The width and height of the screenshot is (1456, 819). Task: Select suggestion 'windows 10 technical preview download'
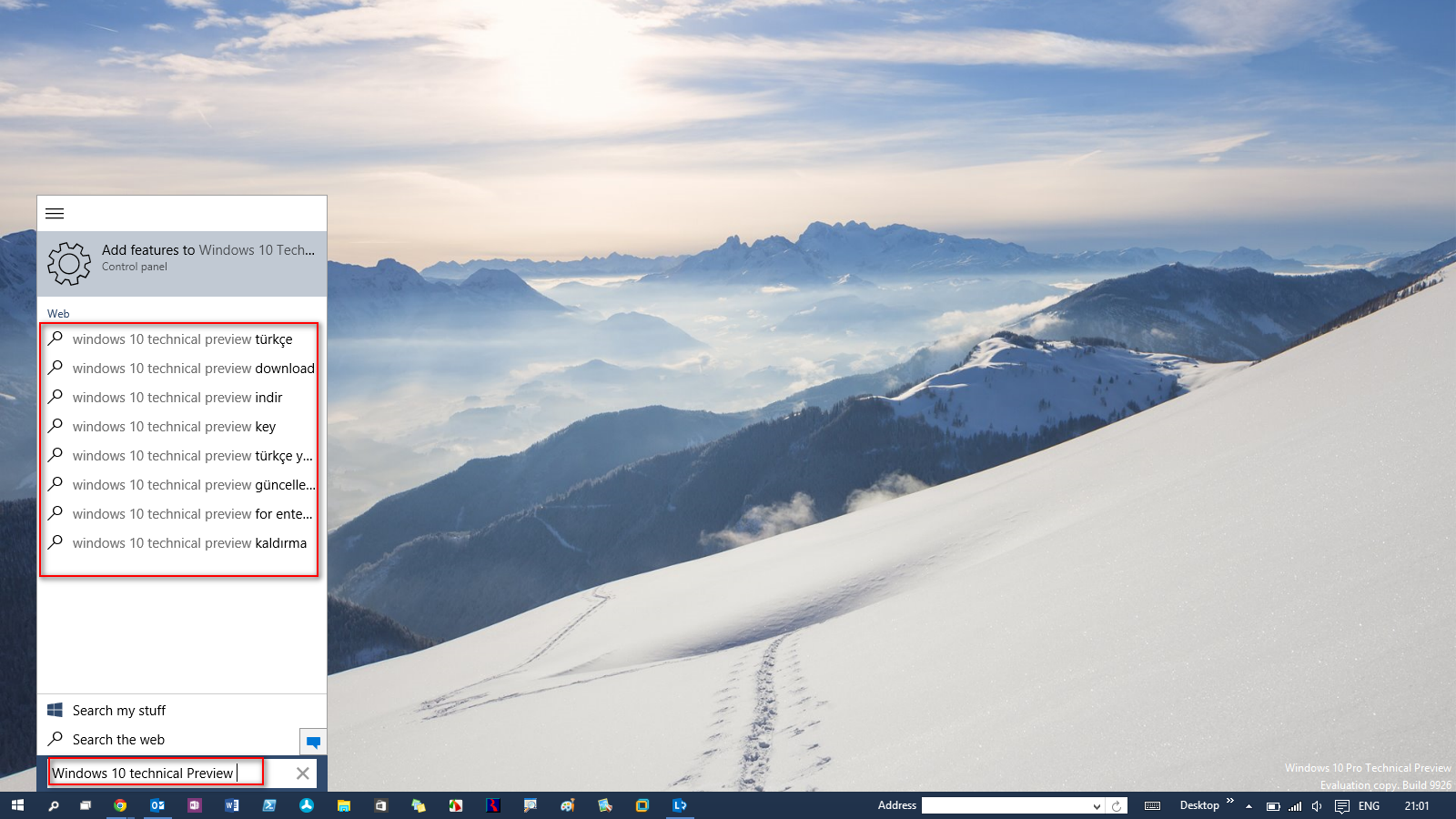click(x=182, y=369)
